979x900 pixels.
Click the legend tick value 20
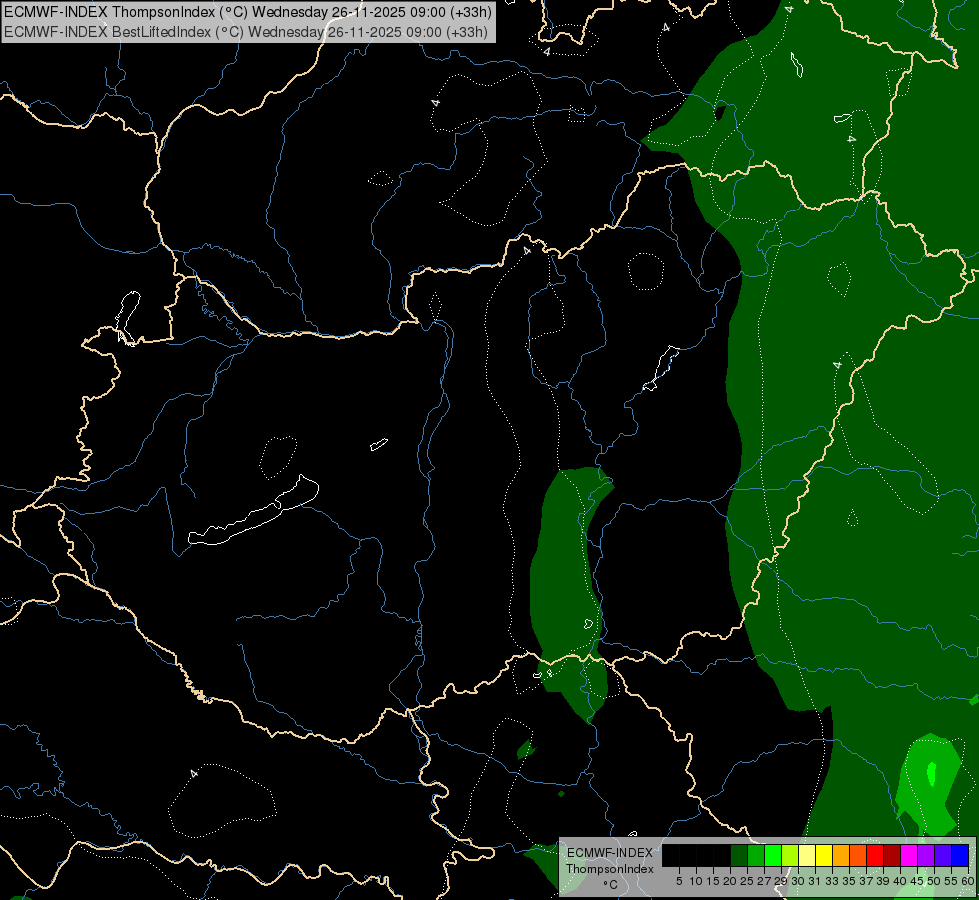tap(730, 881)
